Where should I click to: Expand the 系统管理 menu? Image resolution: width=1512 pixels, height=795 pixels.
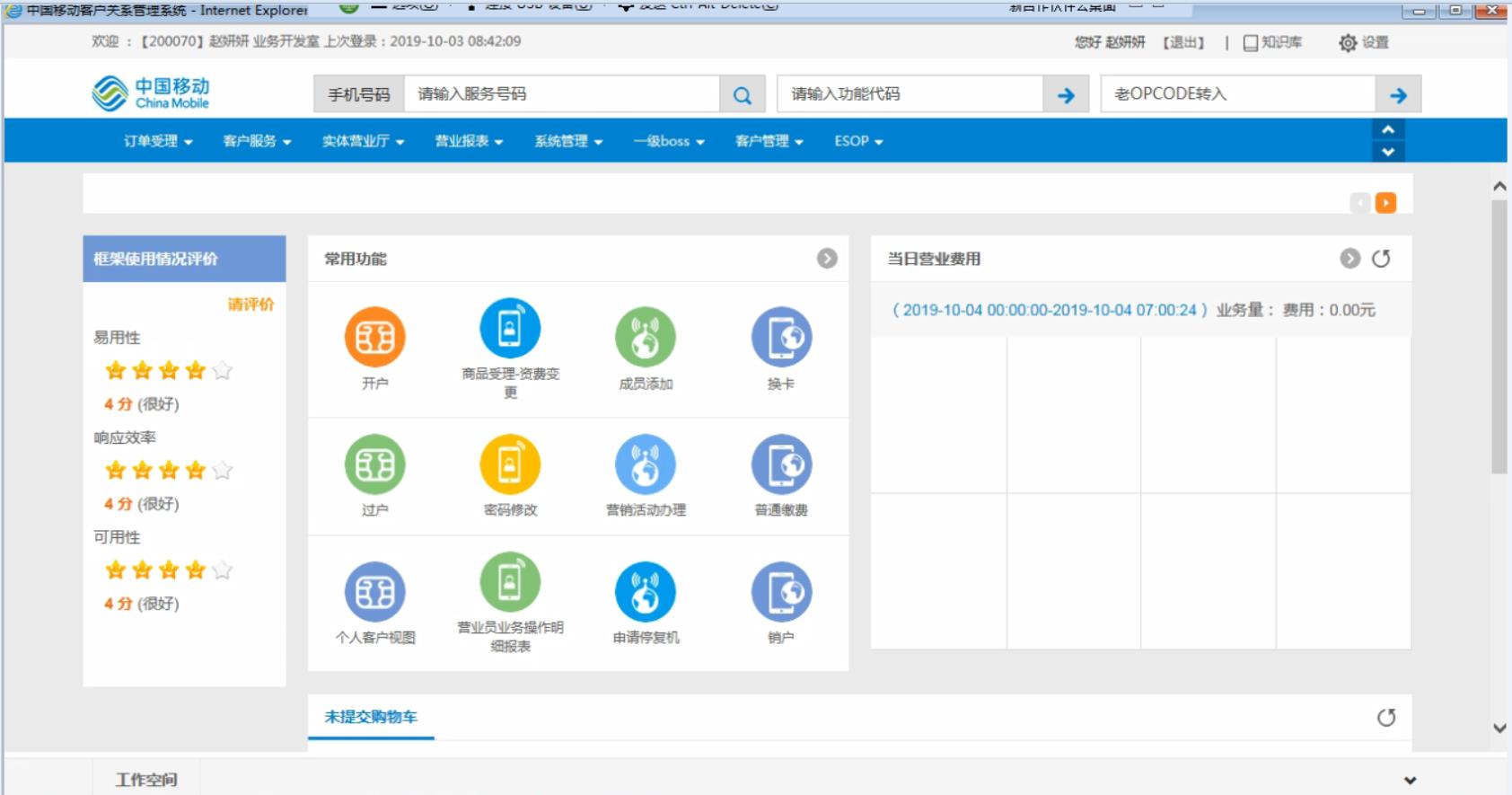click(568, 141)
